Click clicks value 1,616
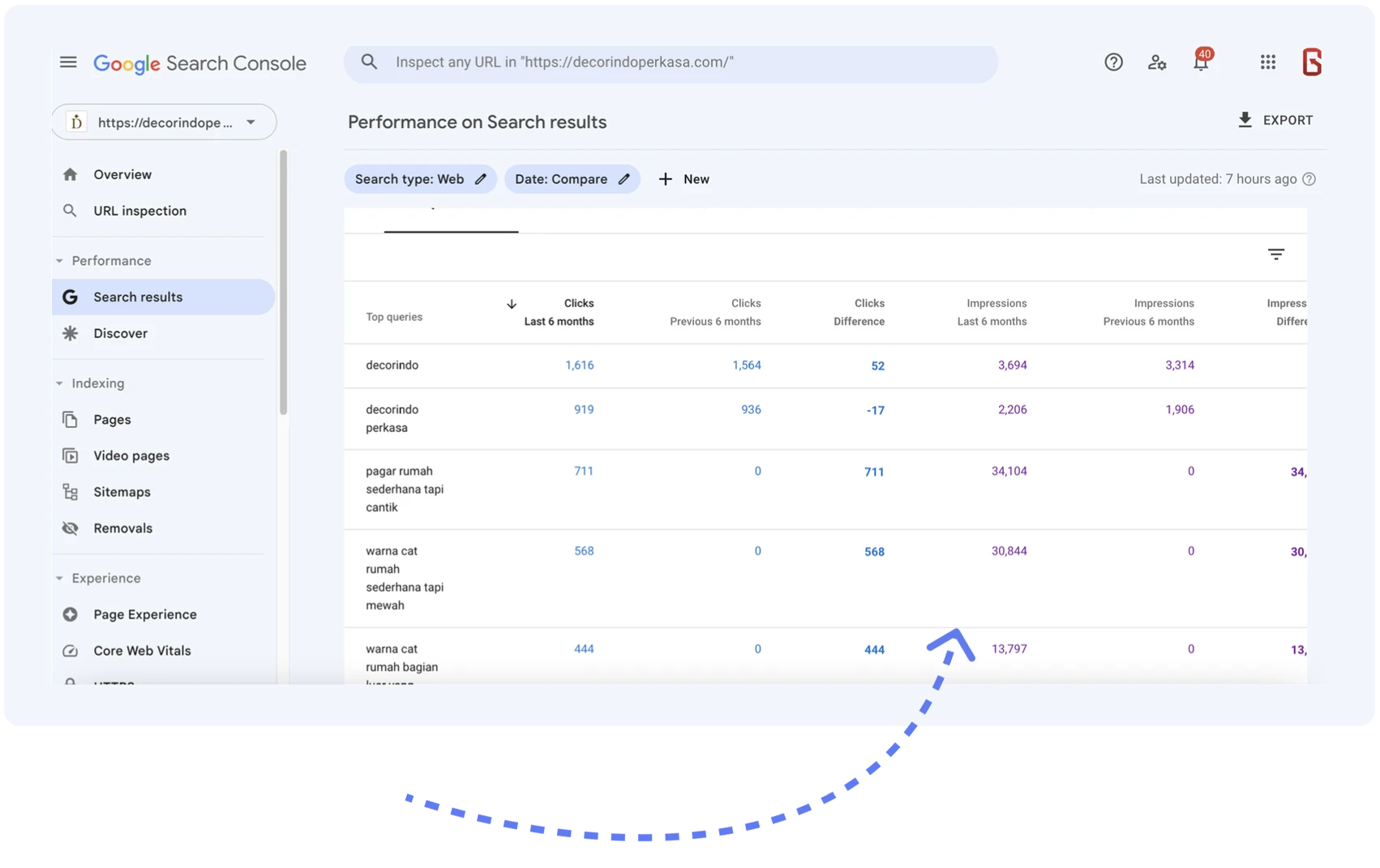 coord(579,366)
